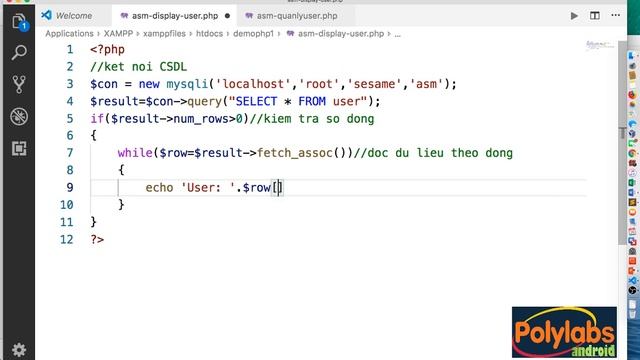Click the 'localhost' string on line 3
This screenshot has height=360, width=640.
[253, 84]
